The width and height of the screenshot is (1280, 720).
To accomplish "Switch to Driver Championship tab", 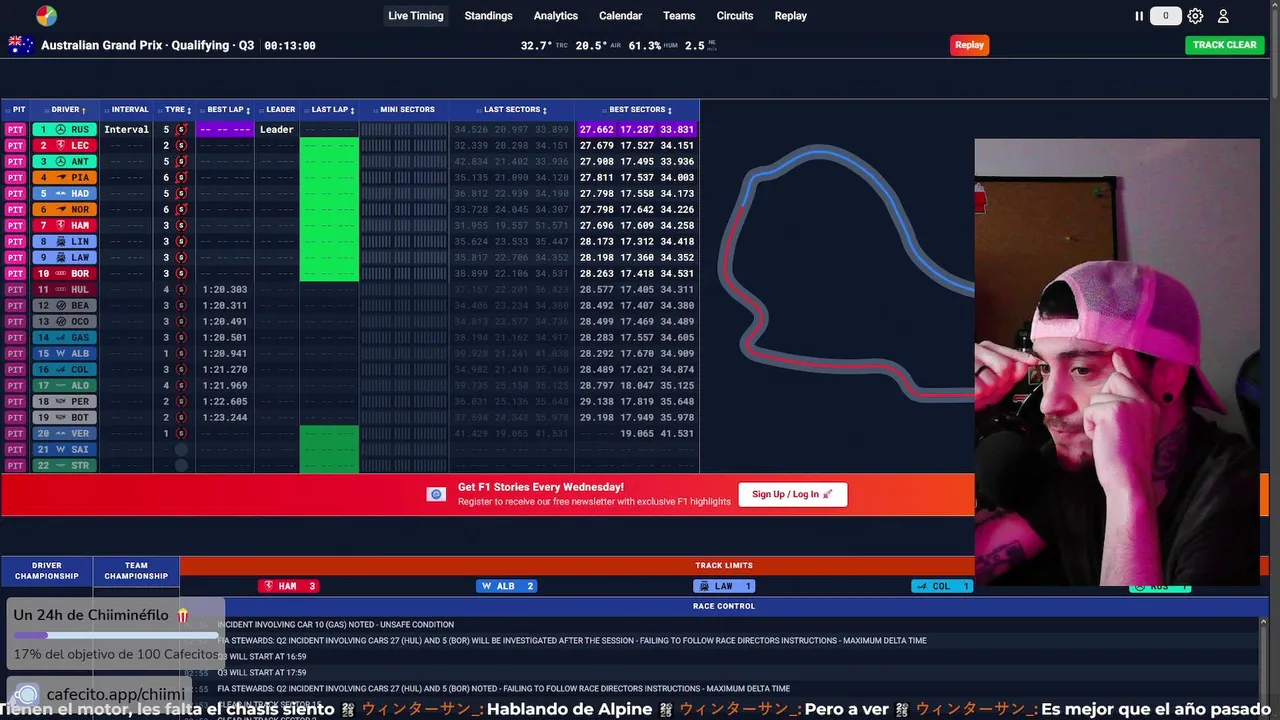I will (x=47, y=571).
